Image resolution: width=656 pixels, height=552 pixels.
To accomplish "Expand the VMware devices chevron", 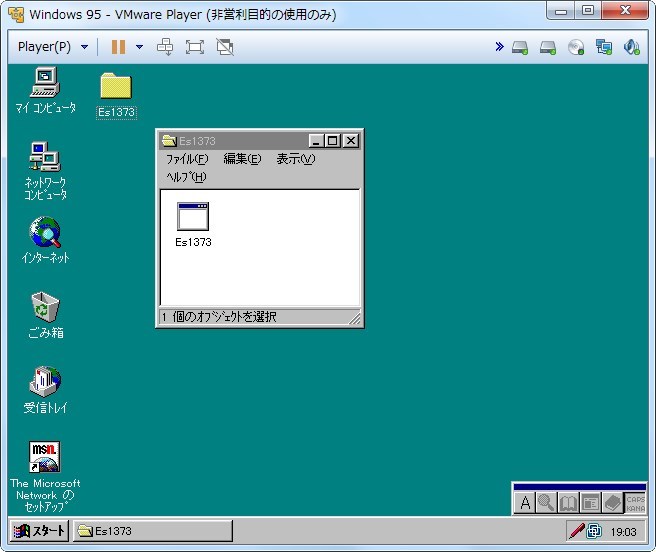I will (499, 46).
